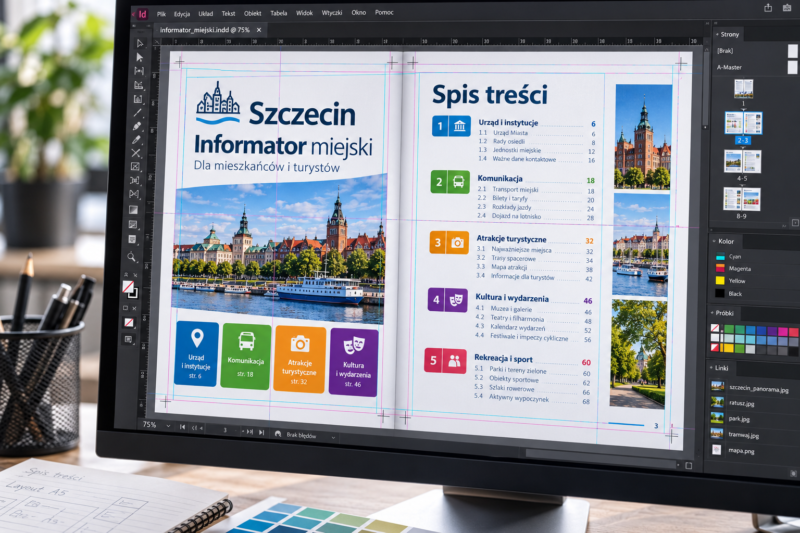Select spread 4-5 thumbnail in Strony
Viewport: 800px width, 533px height.
point(742,162)
